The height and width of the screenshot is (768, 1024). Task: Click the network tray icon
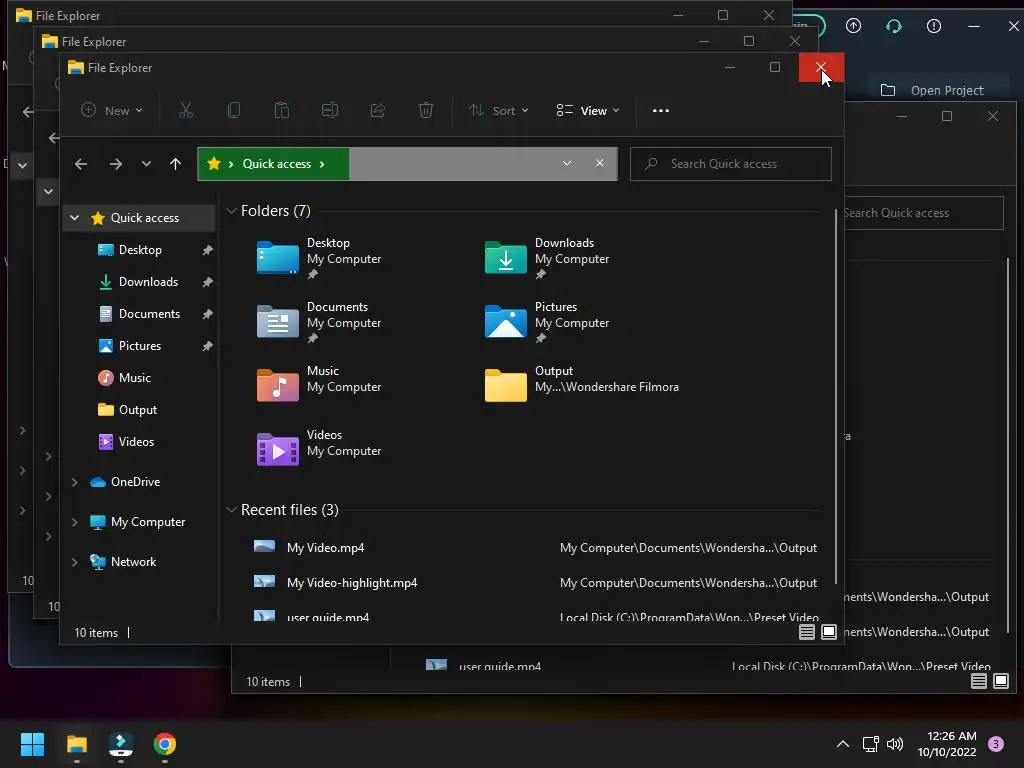pyautogui.click(x=871, y=744)
